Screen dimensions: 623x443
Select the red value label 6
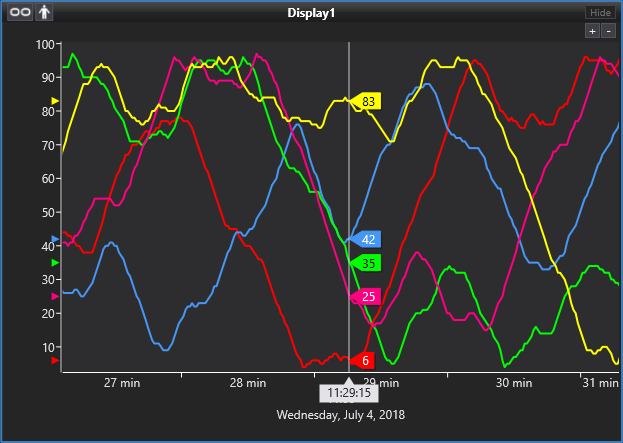(365, 360)
